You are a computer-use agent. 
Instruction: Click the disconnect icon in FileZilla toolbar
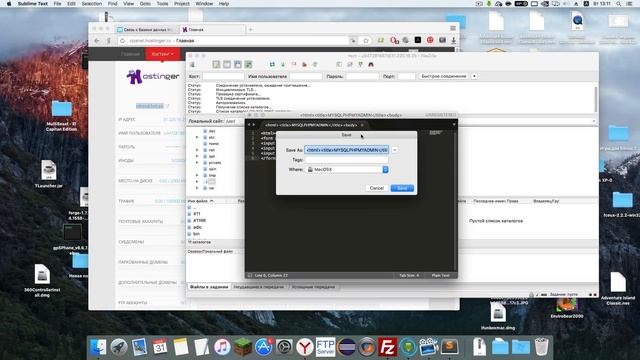point(304,64)
